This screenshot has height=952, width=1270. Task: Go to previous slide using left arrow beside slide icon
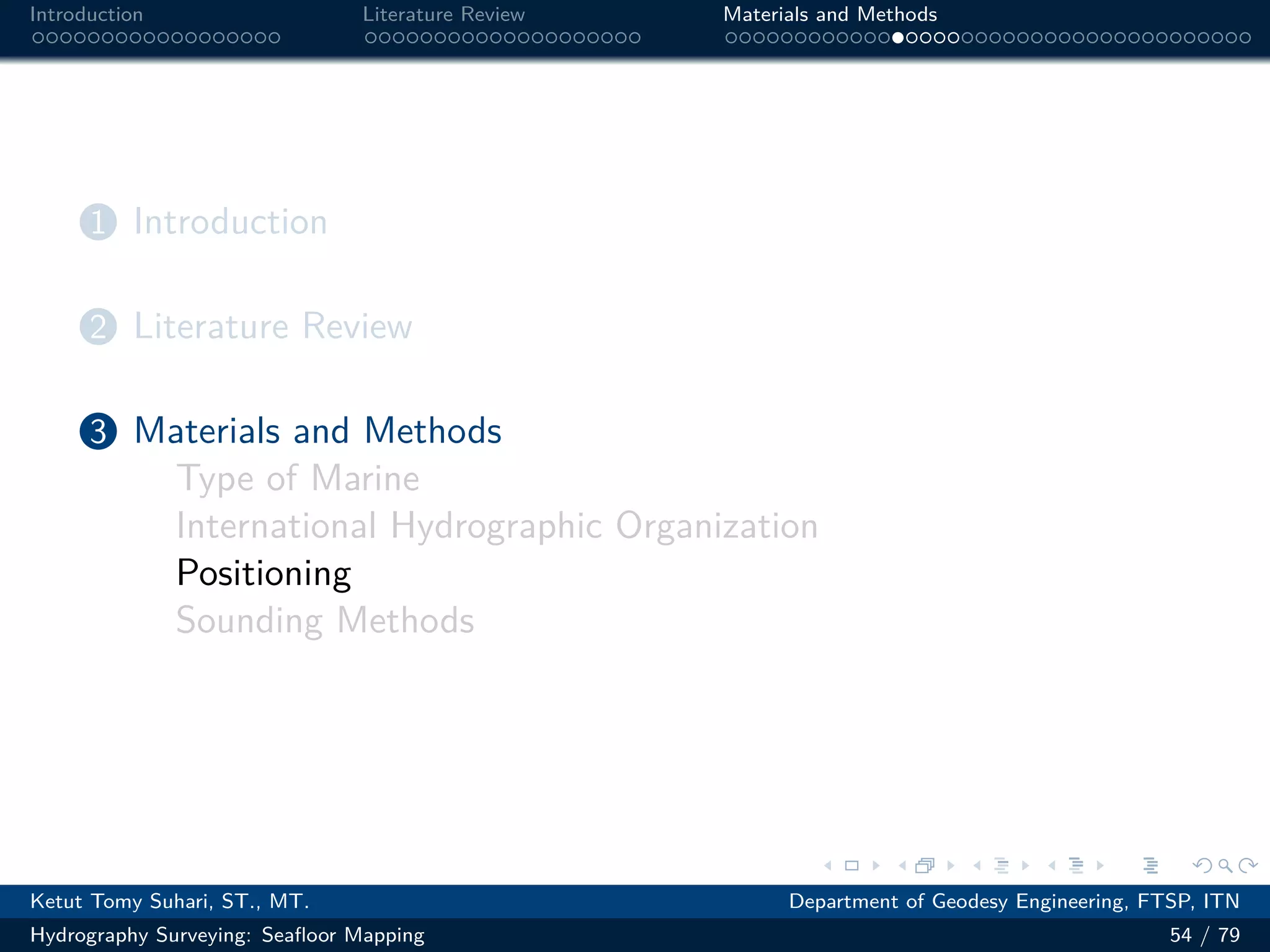point(828,866)
